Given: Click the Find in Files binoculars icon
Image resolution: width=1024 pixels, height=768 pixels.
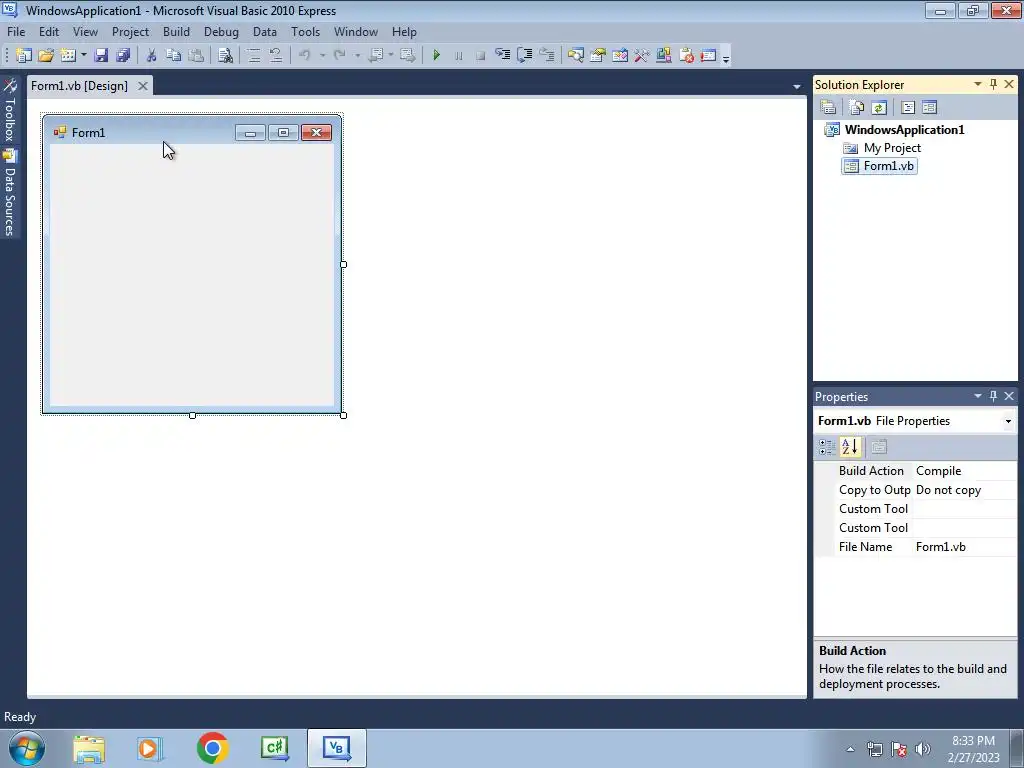Looking at the screenshot, I should pyautogui.click(x=225, y=56).
